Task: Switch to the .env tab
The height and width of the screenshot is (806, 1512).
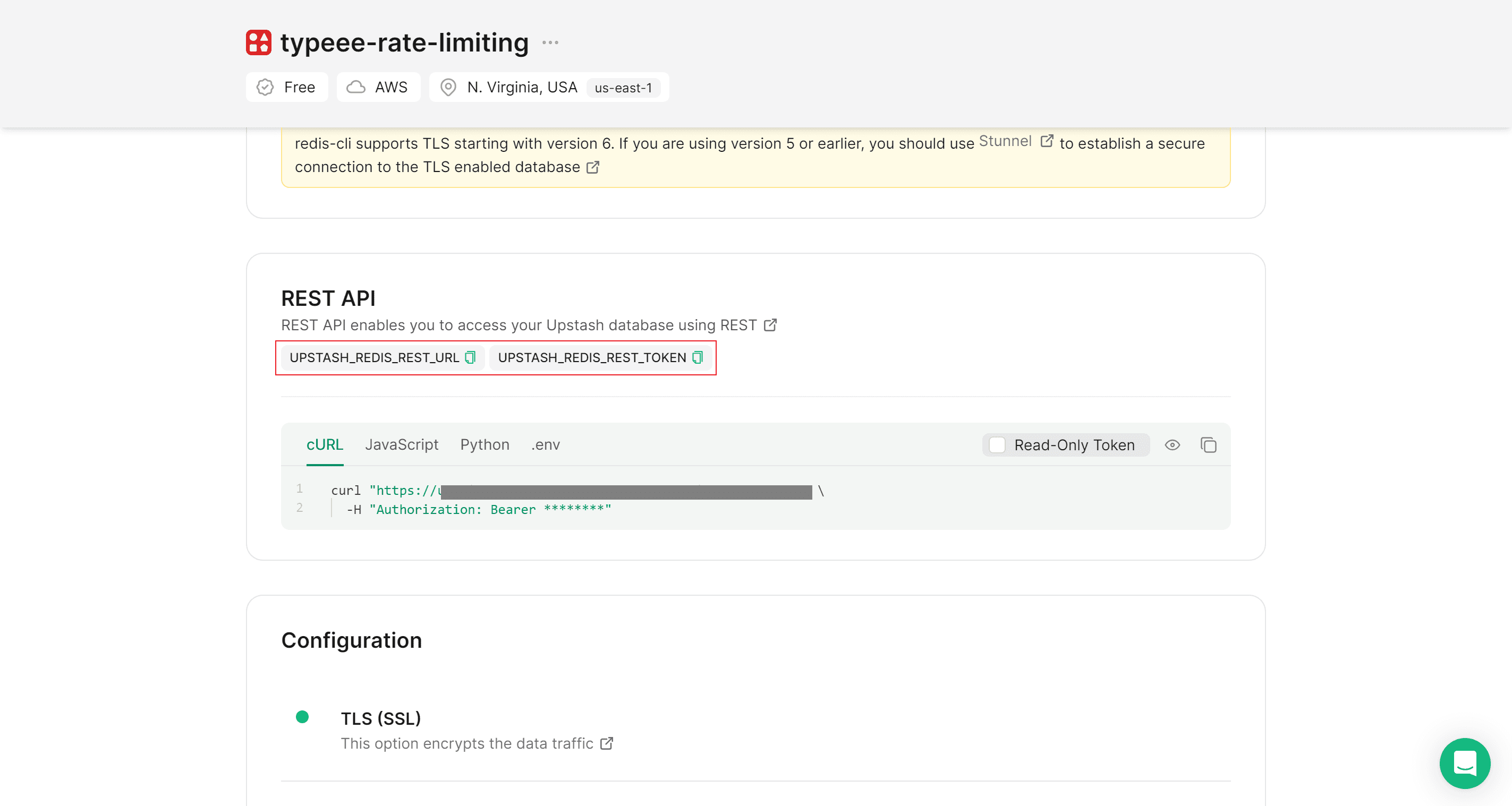Action: click(545, 444)
